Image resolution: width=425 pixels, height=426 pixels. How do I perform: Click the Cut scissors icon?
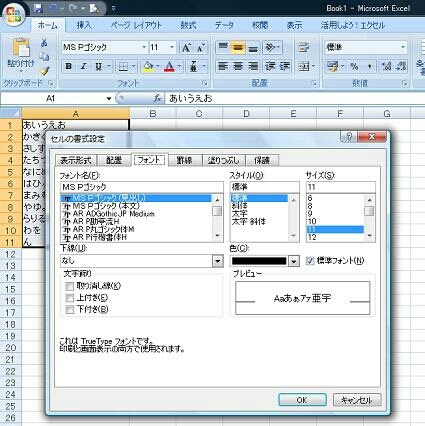(x=44, y=43)
